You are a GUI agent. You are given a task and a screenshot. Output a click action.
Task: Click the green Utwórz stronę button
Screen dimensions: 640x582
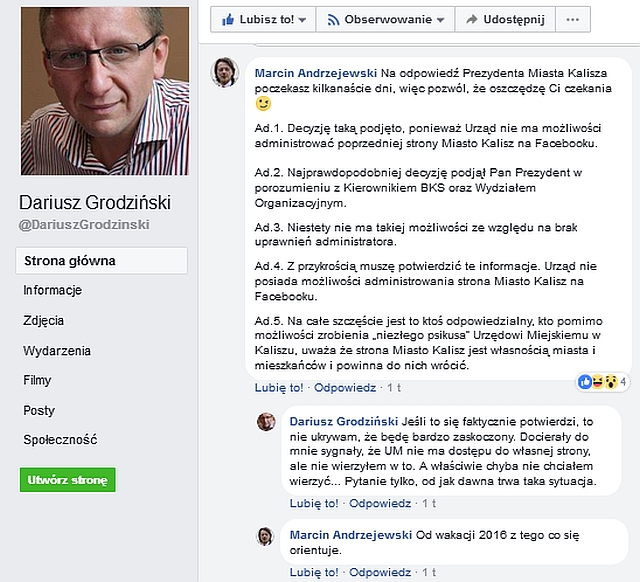point(68,480)
